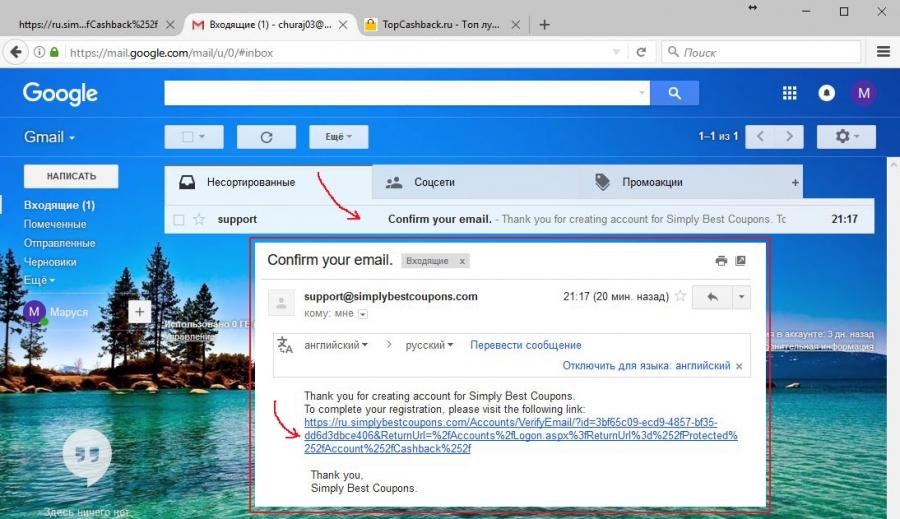The height and width of the screenshot is (519, 900).
Task: Open more reply options dropdown arrow
Action: 742,297
